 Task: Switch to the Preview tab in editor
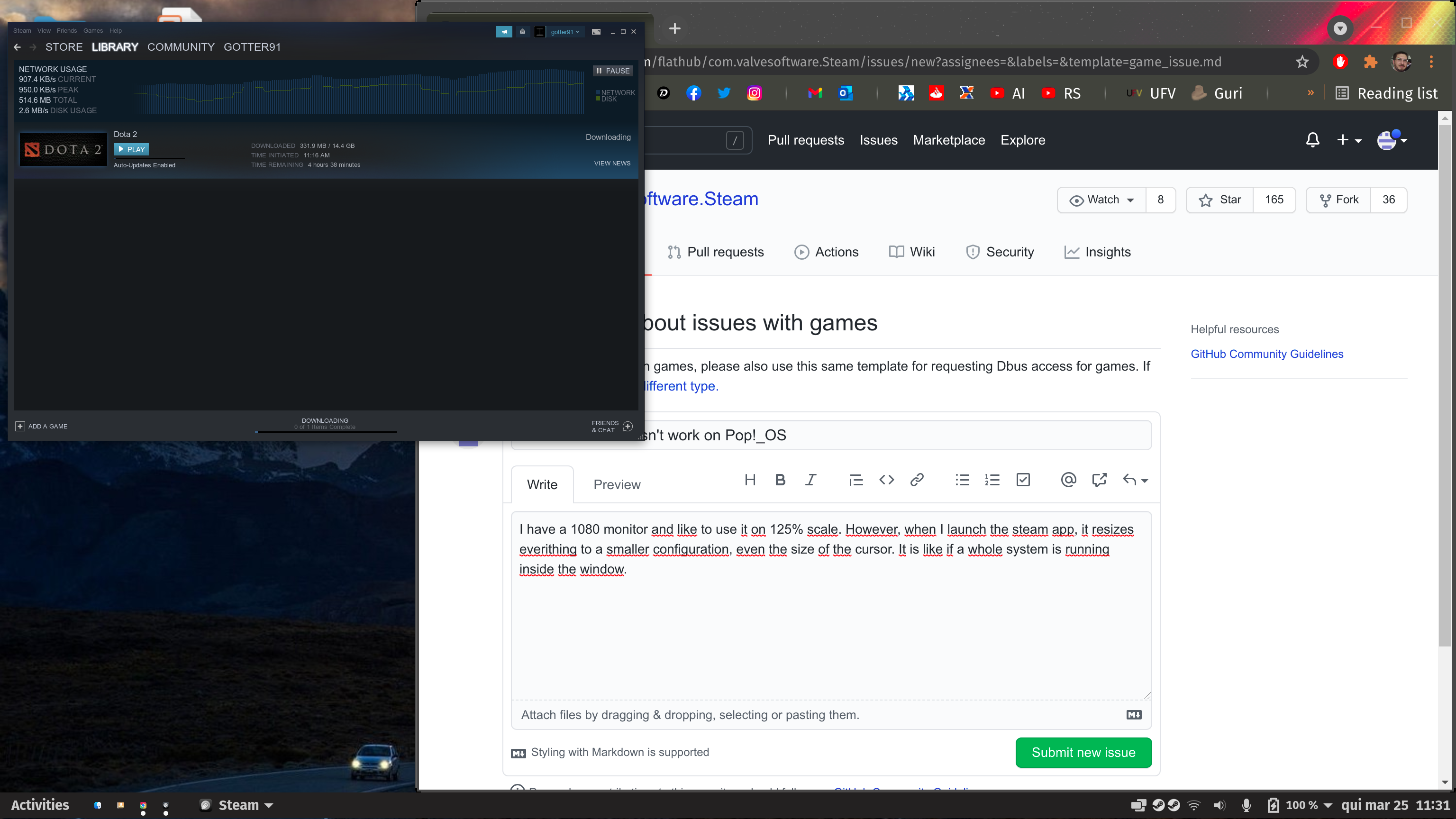(x=617, y=484)
